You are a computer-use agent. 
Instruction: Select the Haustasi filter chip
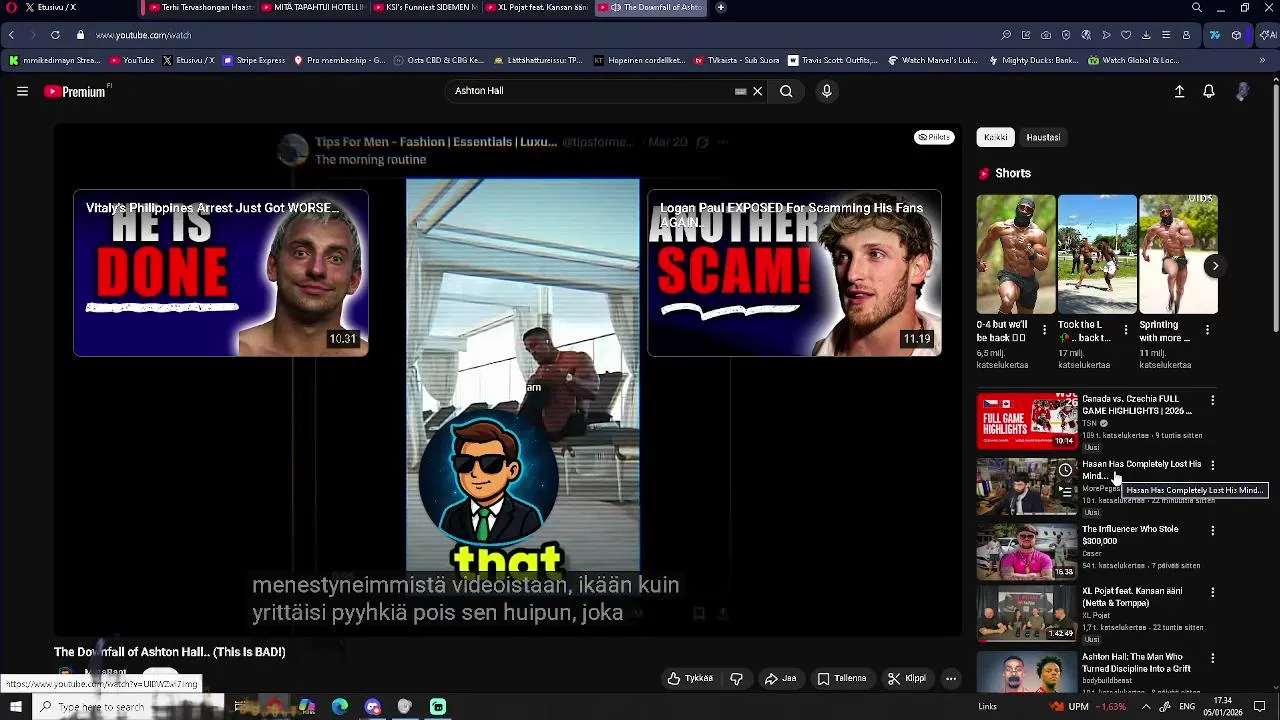[x=1043, y=137]
